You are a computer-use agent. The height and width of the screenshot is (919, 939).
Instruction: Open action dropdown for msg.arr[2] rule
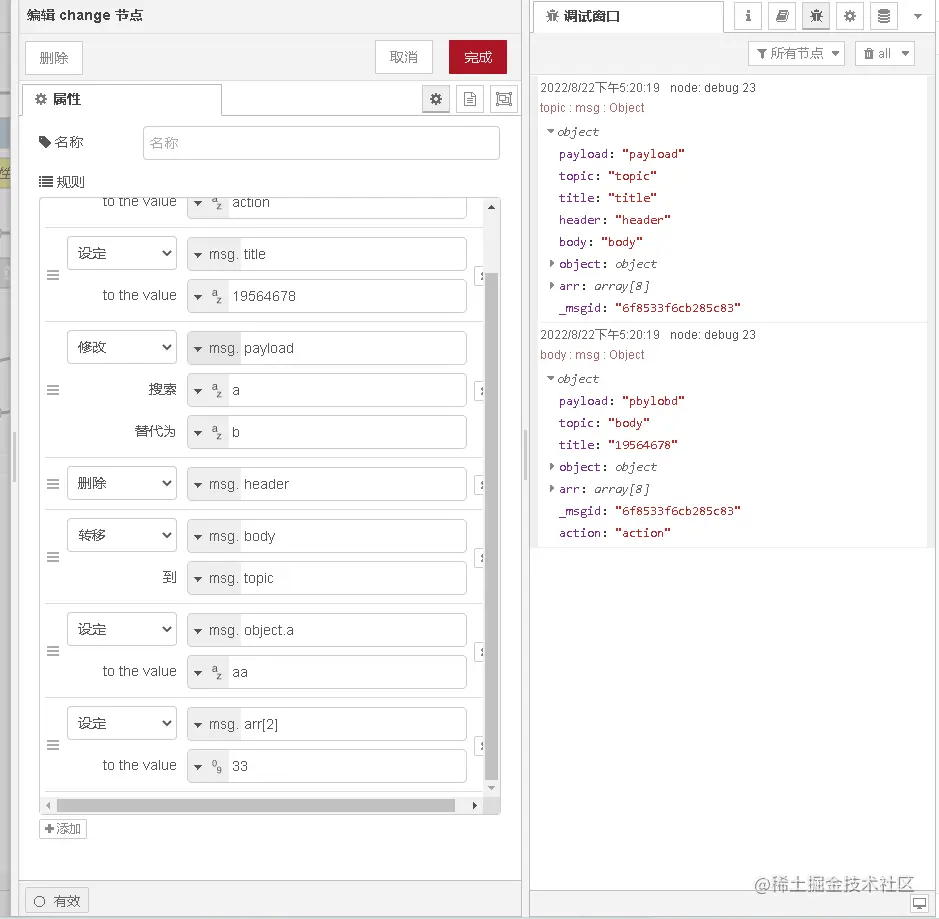tap(122, 723)
